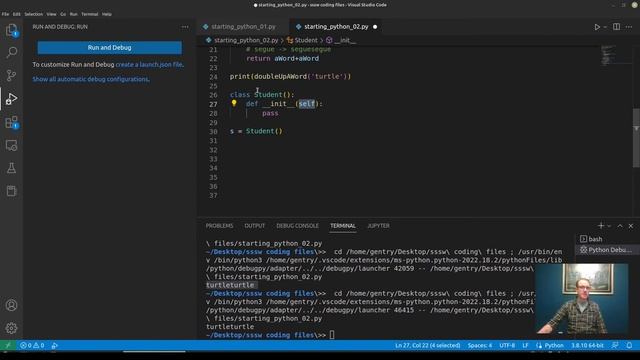Viewport: 640px width, 360px height.
Task: Open Run and Debug panel more actions
Action: (185, 27)
